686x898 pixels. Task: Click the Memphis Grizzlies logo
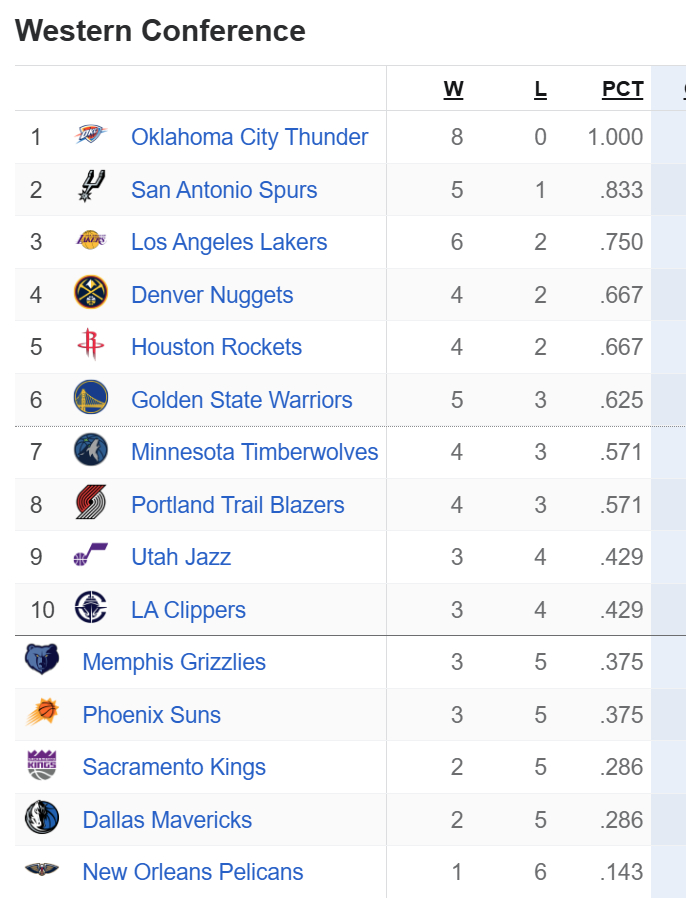coord(42,661)
